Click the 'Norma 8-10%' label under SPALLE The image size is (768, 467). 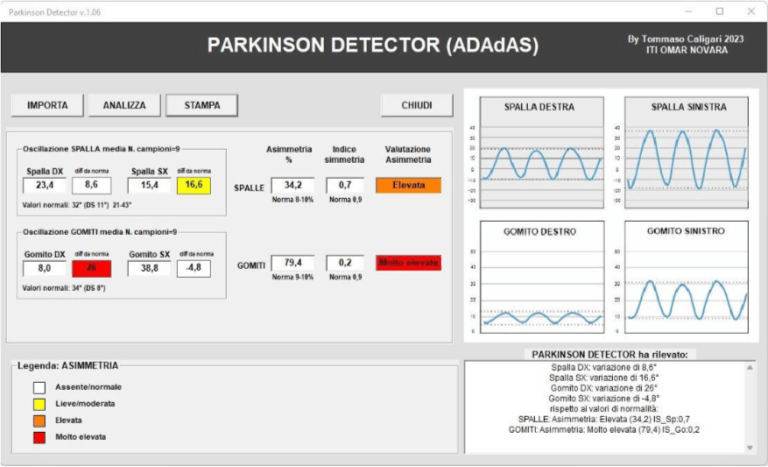293,199
